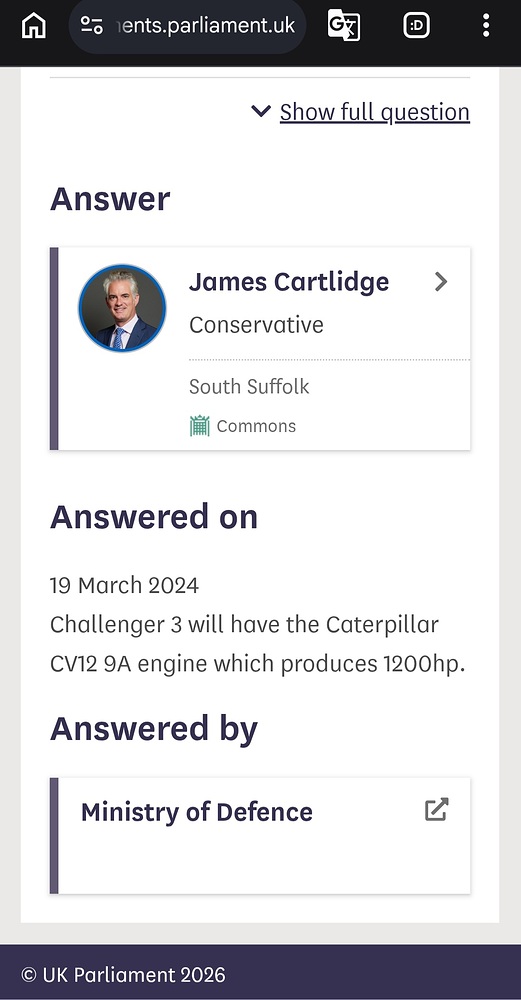Open the browser three-dot menu
Screen dimensions: 521x1000
(486, 26)
